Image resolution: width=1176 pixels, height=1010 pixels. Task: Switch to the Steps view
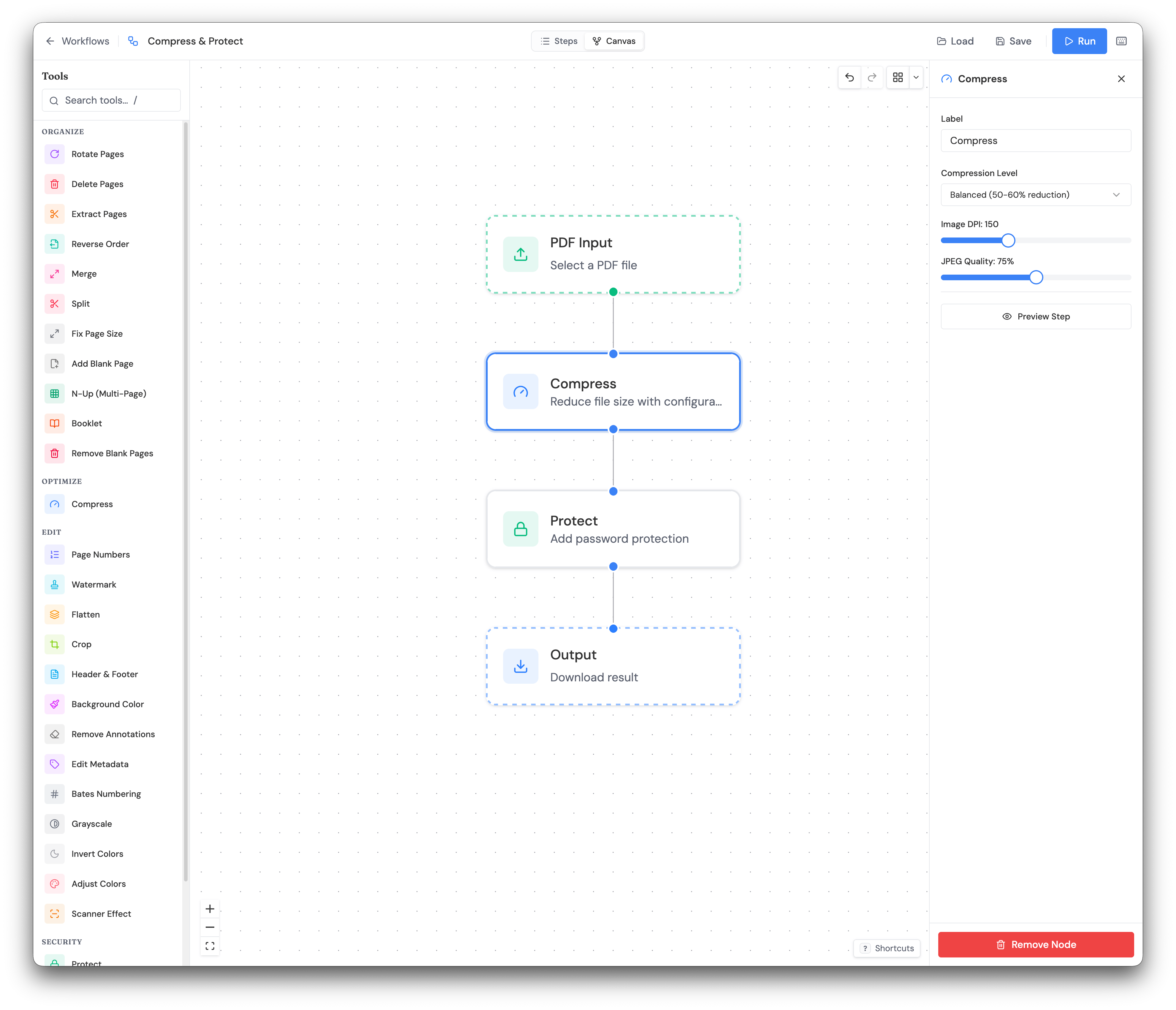click(559, 41)
